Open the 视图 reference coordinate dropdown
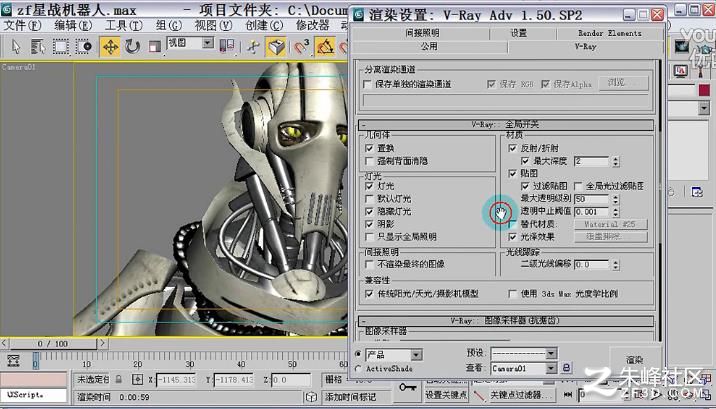The width and height of the screenshot is (716, 409). coord(208,43)
